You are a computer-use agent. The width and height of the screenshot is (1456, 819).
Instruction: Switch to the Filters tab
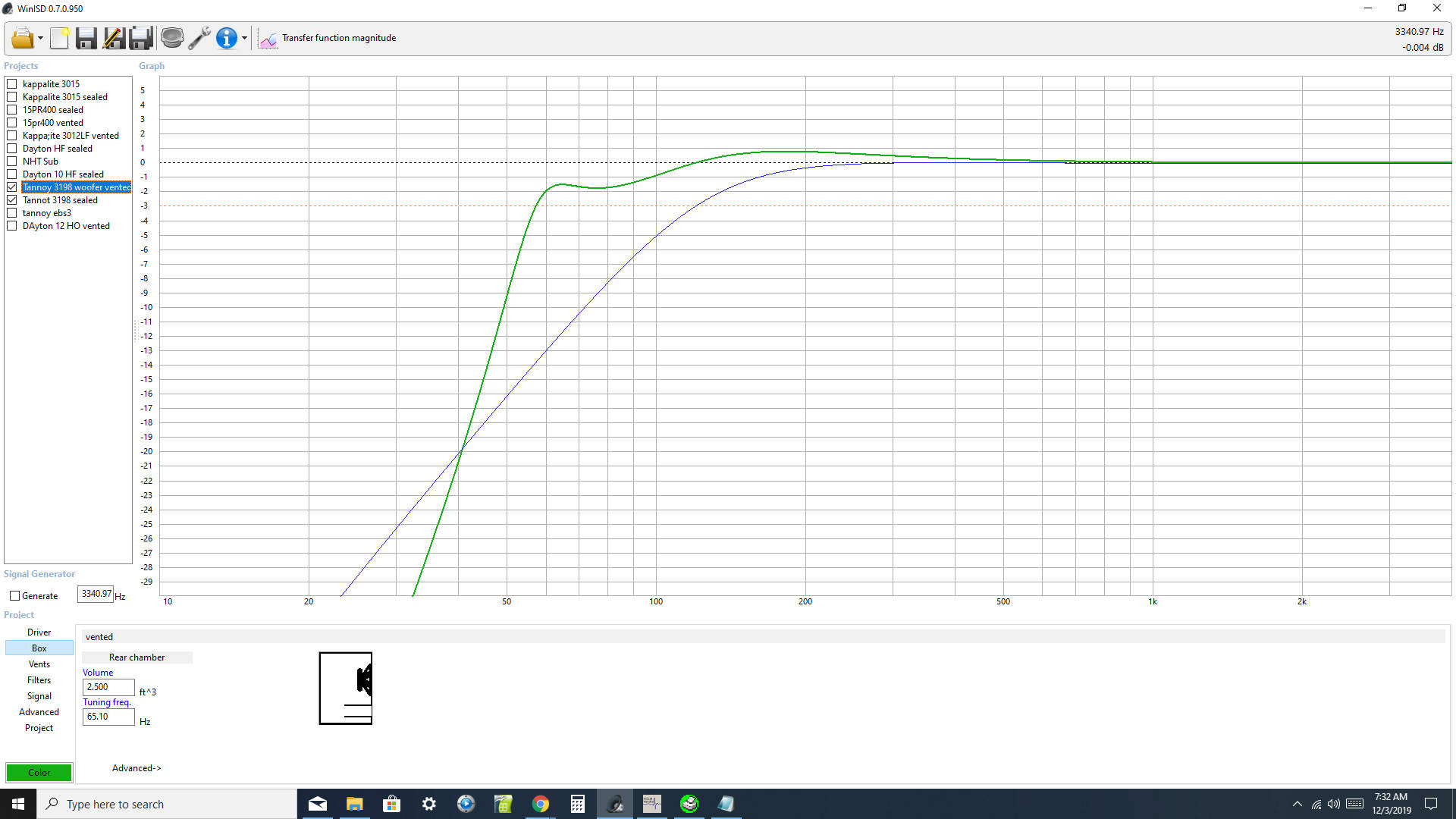coord(39,680)
